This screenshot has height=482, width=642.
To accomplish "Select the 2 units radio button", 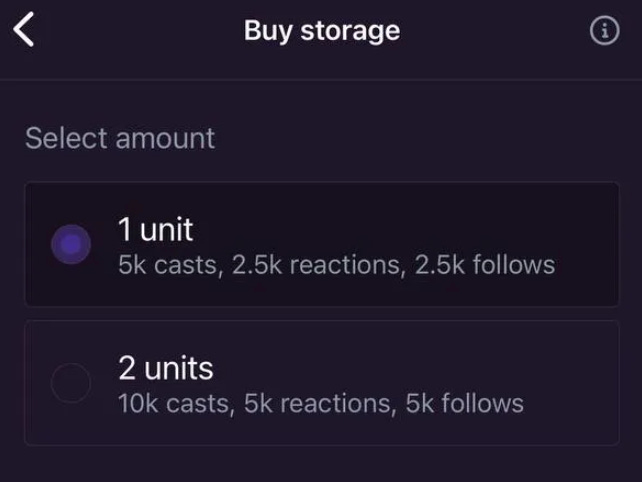I will (71, 383).
